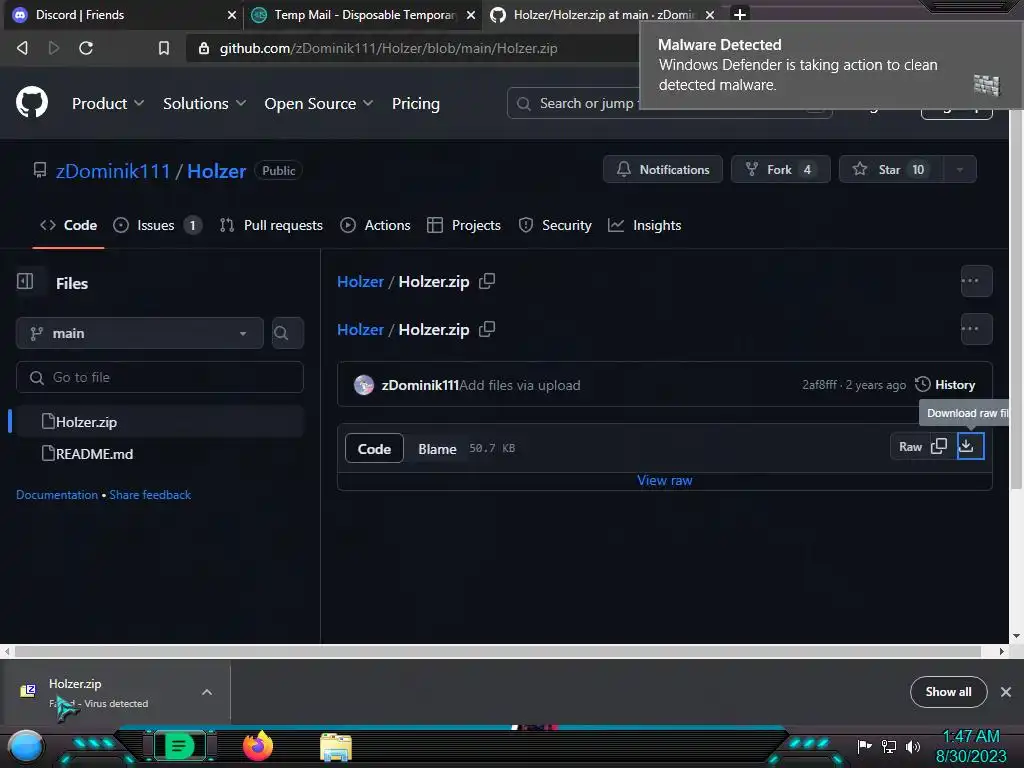The height and width of the screenshot is (768, 1024).
Task: Open the lower three-dots file actions menu
Action: (976, 329)
